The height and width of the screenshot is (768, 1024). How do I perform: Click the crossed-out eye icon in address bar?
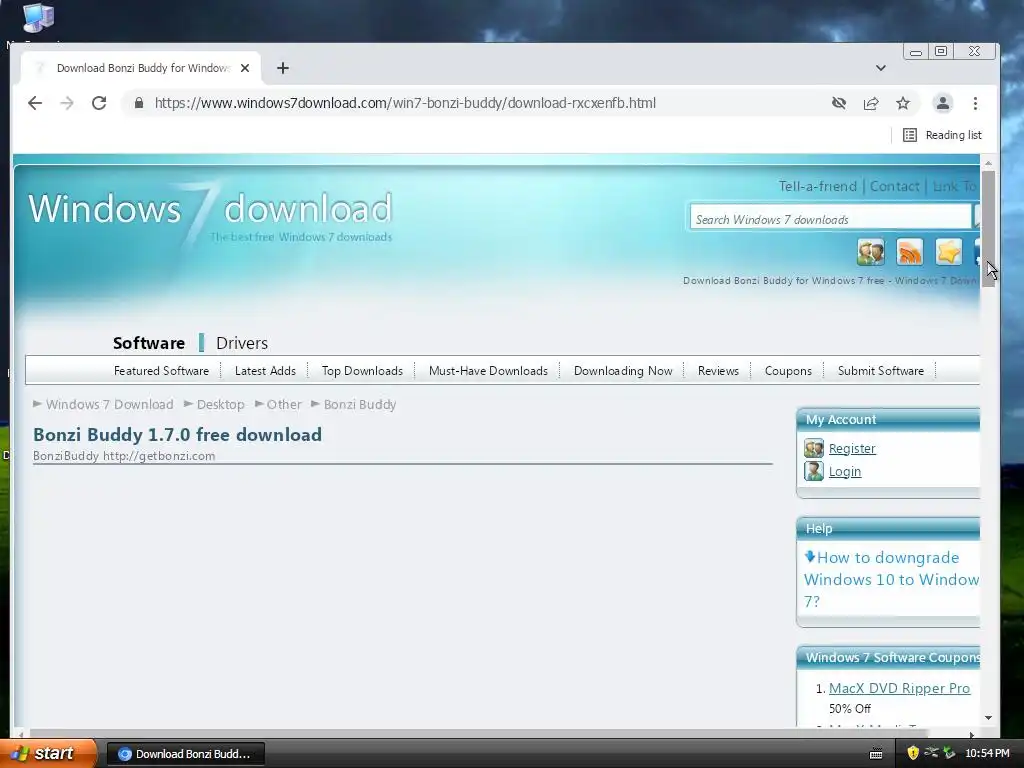pos(839,103)
